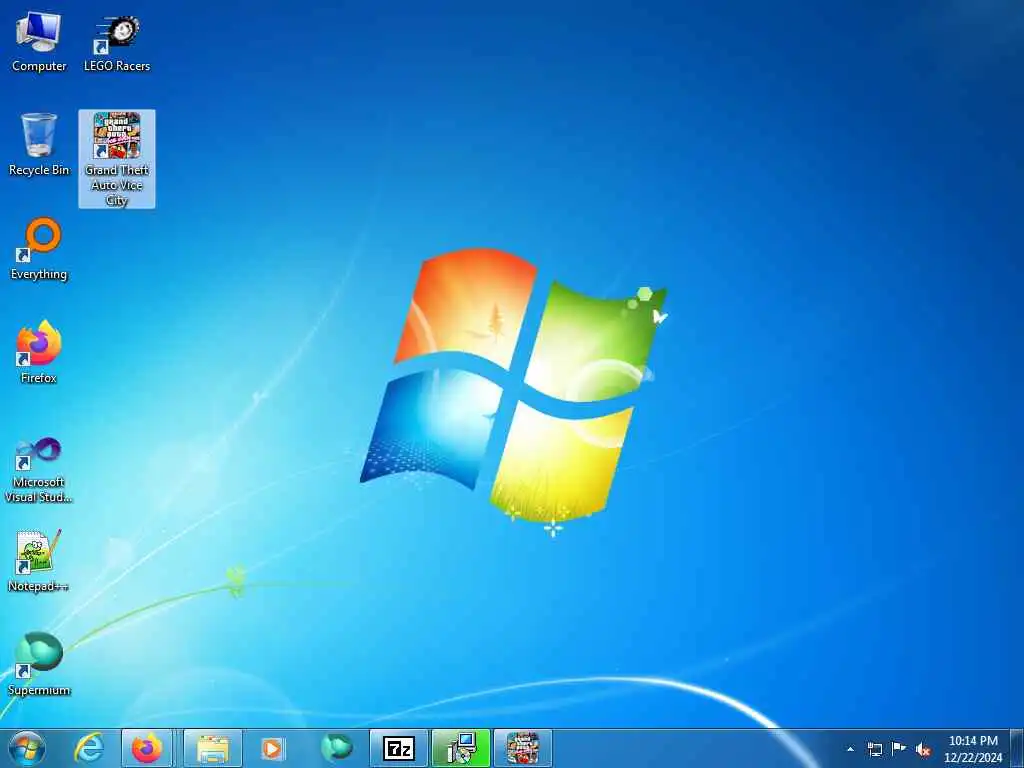Open the network status tray icon
The height and width of the screenshot is (768, 1024).
(x=874, y=749)
